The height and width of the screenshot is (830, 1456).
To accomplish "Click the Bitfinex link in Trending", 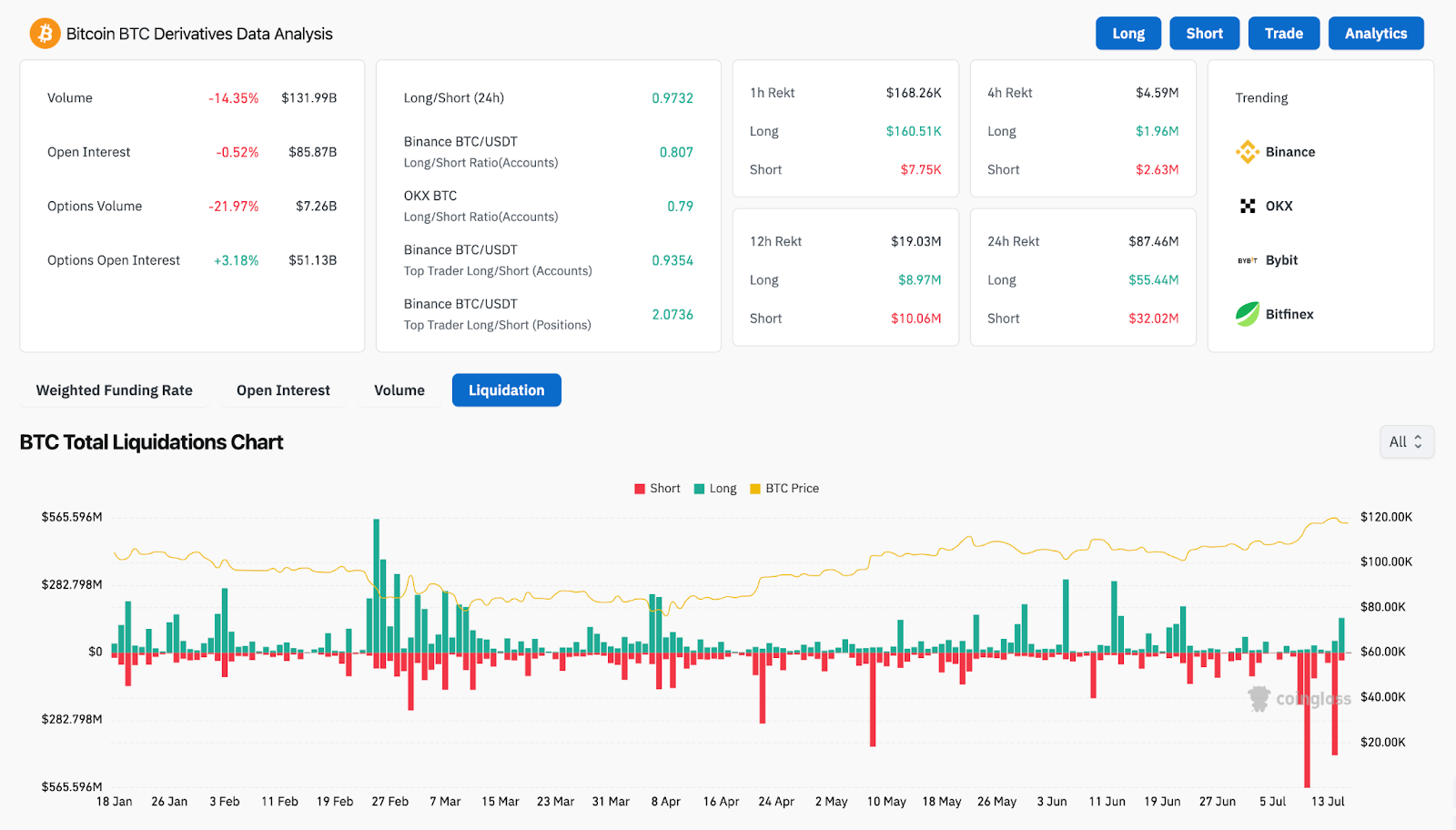I will 1289,314.
